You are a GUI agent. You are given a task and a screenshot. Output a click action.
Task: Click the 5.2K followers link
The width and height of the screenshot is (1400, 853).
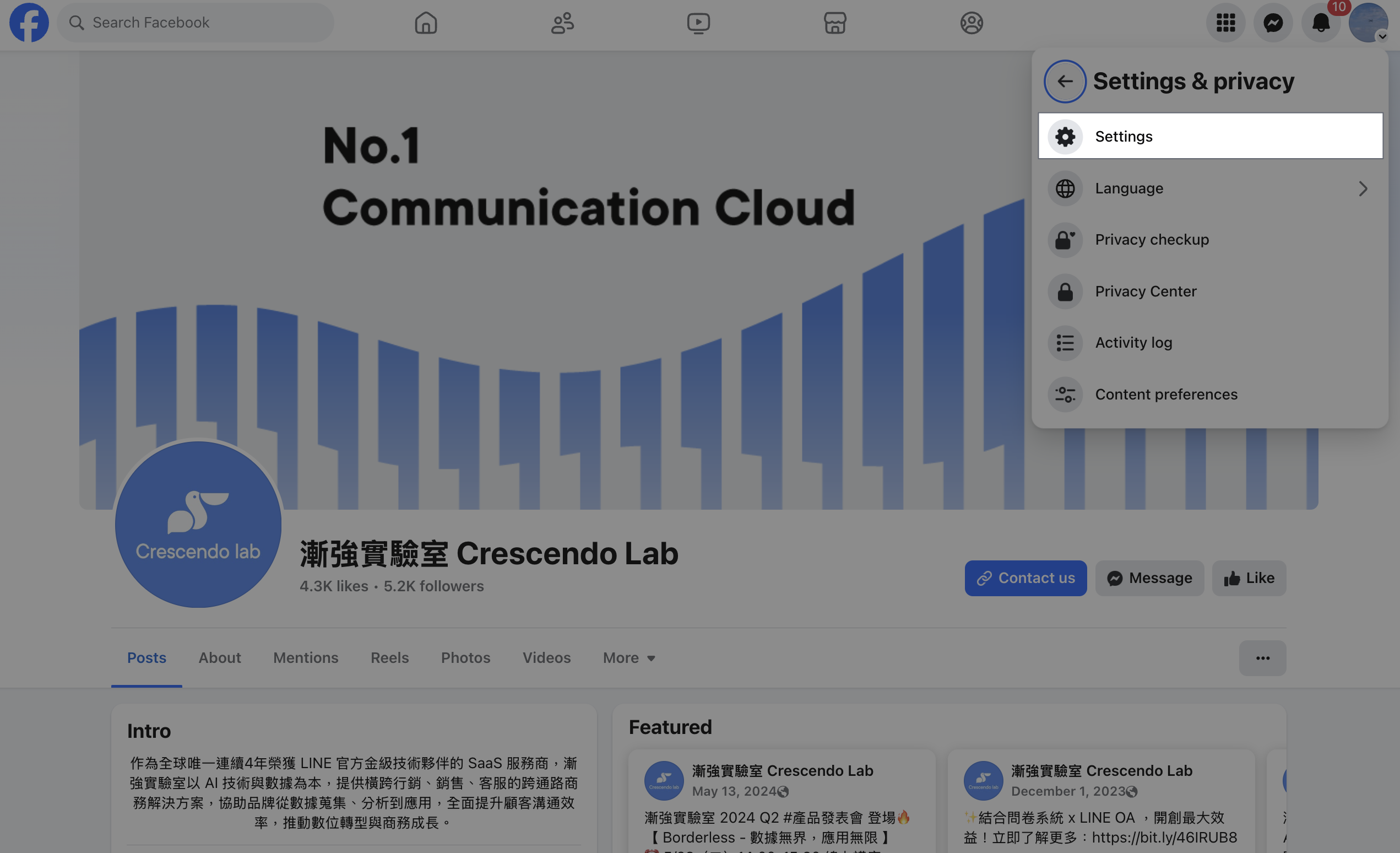[x=433, y=586]
